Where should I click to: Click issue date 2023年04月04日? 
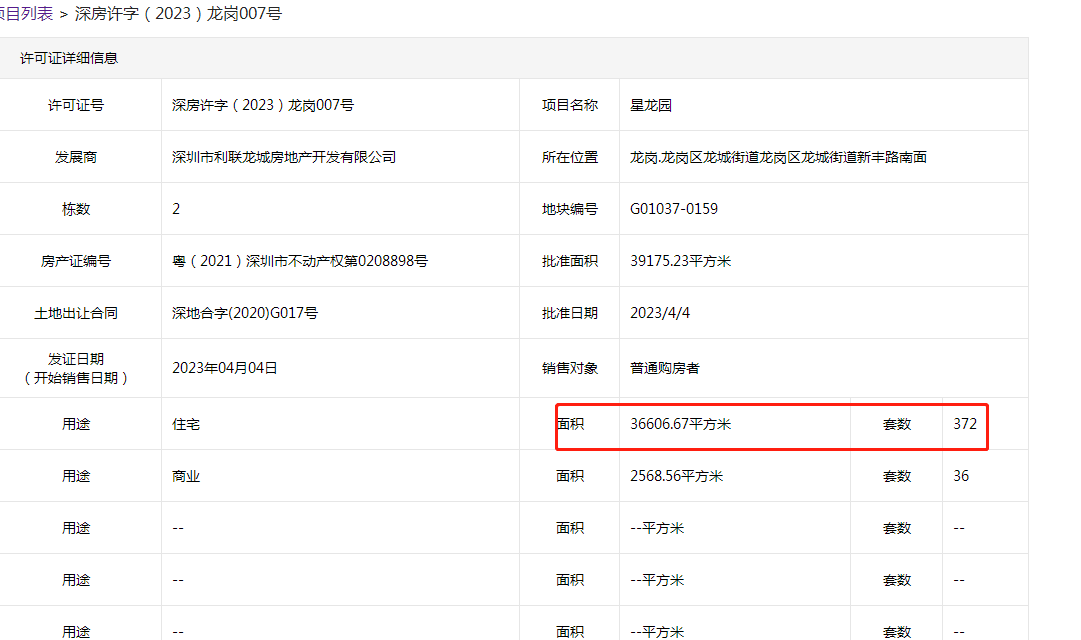pyautogui.click(x=224, y=367)
